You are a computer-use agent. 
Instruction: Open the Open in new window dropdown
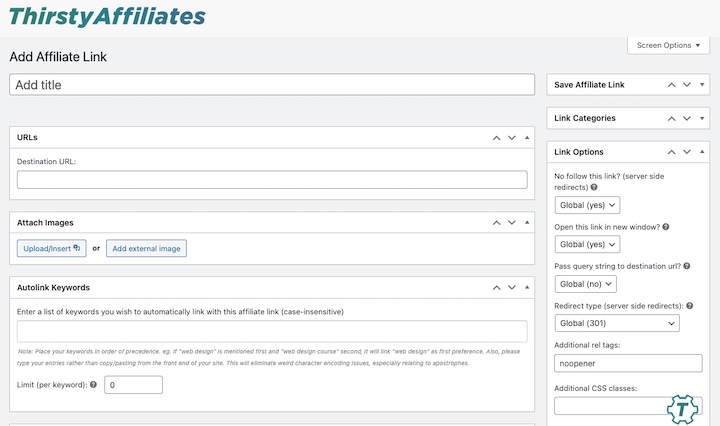587,245
